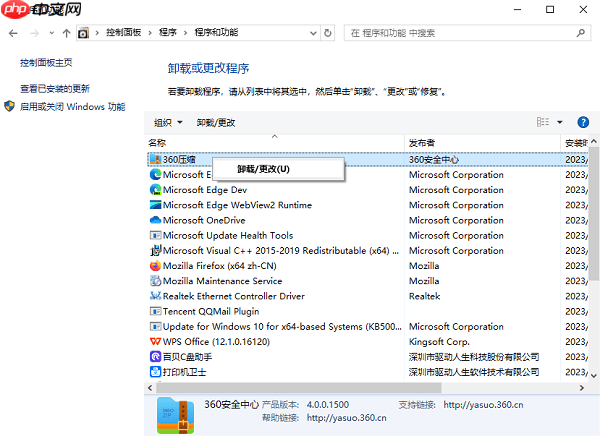Expand the chevron after 程序 breadcrumb
This screenshot has width=600, height=436.
coord(186,33)
